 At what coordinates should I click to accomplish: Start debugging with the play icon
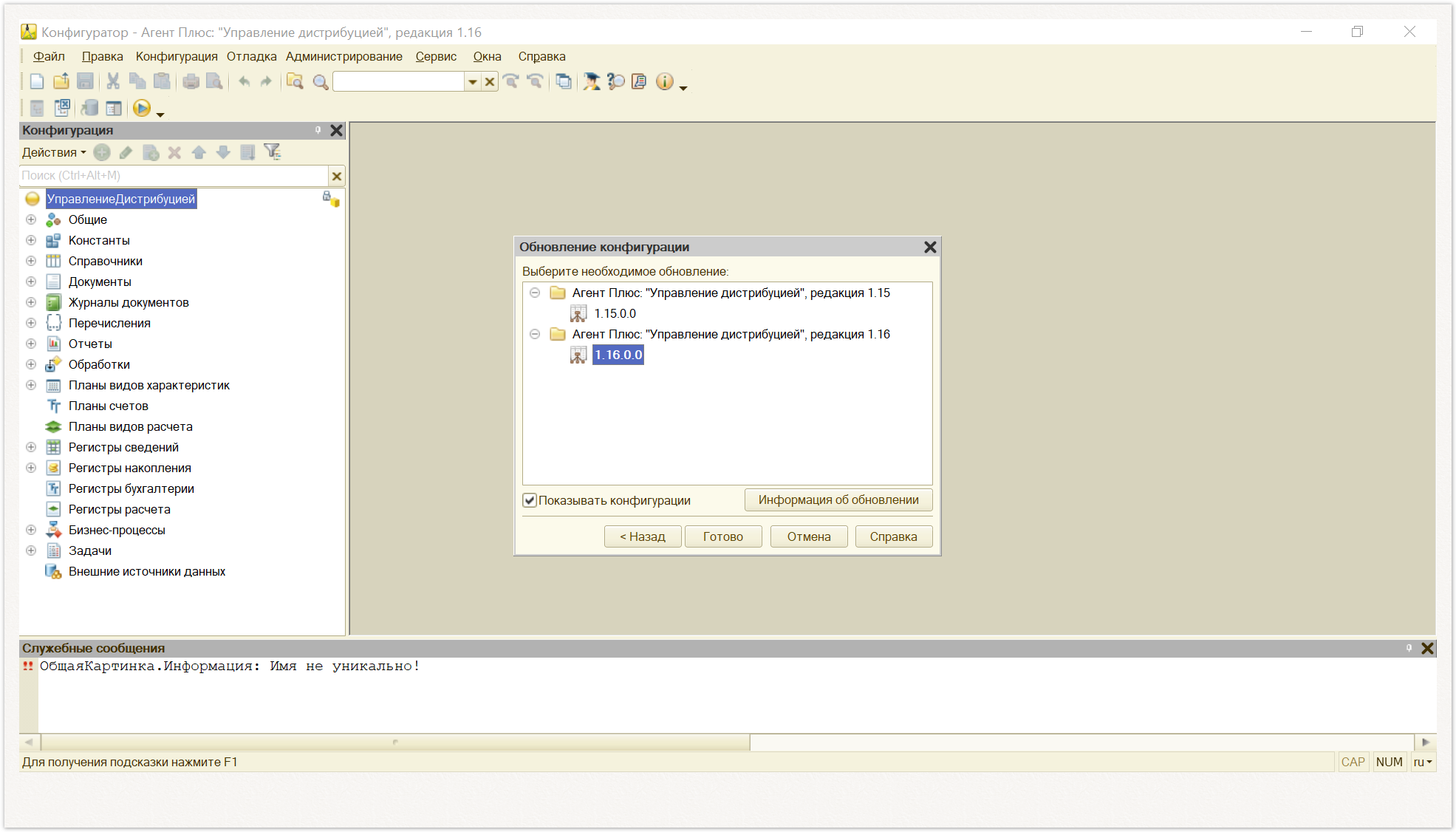141,109
